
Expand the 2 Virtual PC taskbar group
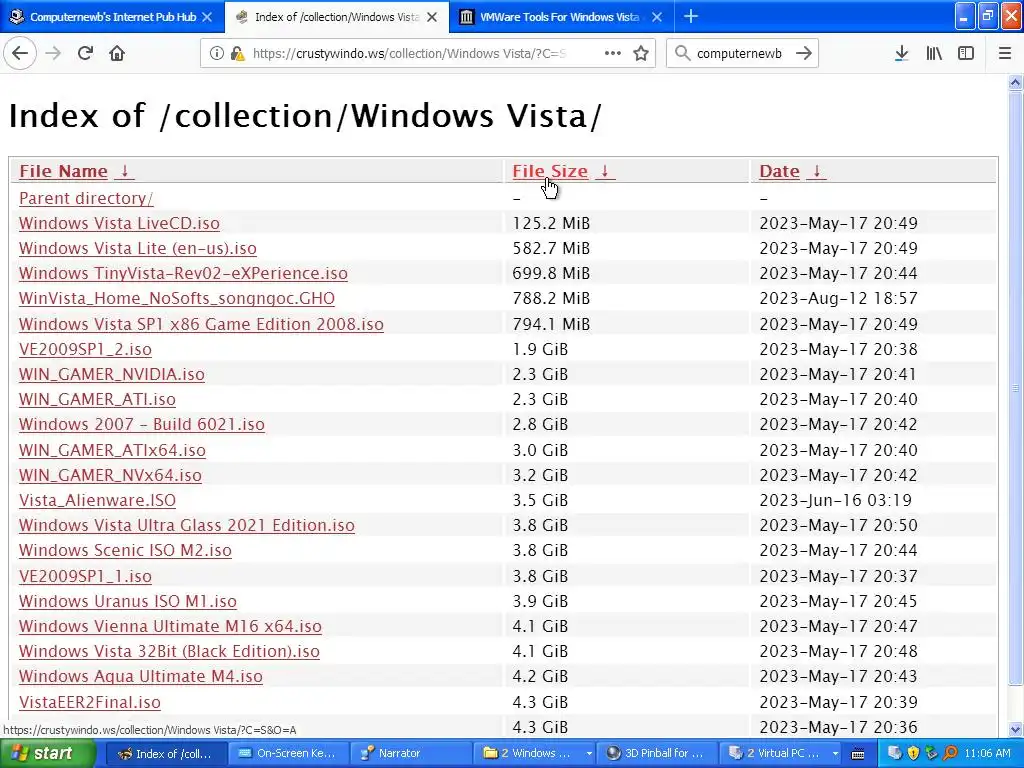coord(780,754)
